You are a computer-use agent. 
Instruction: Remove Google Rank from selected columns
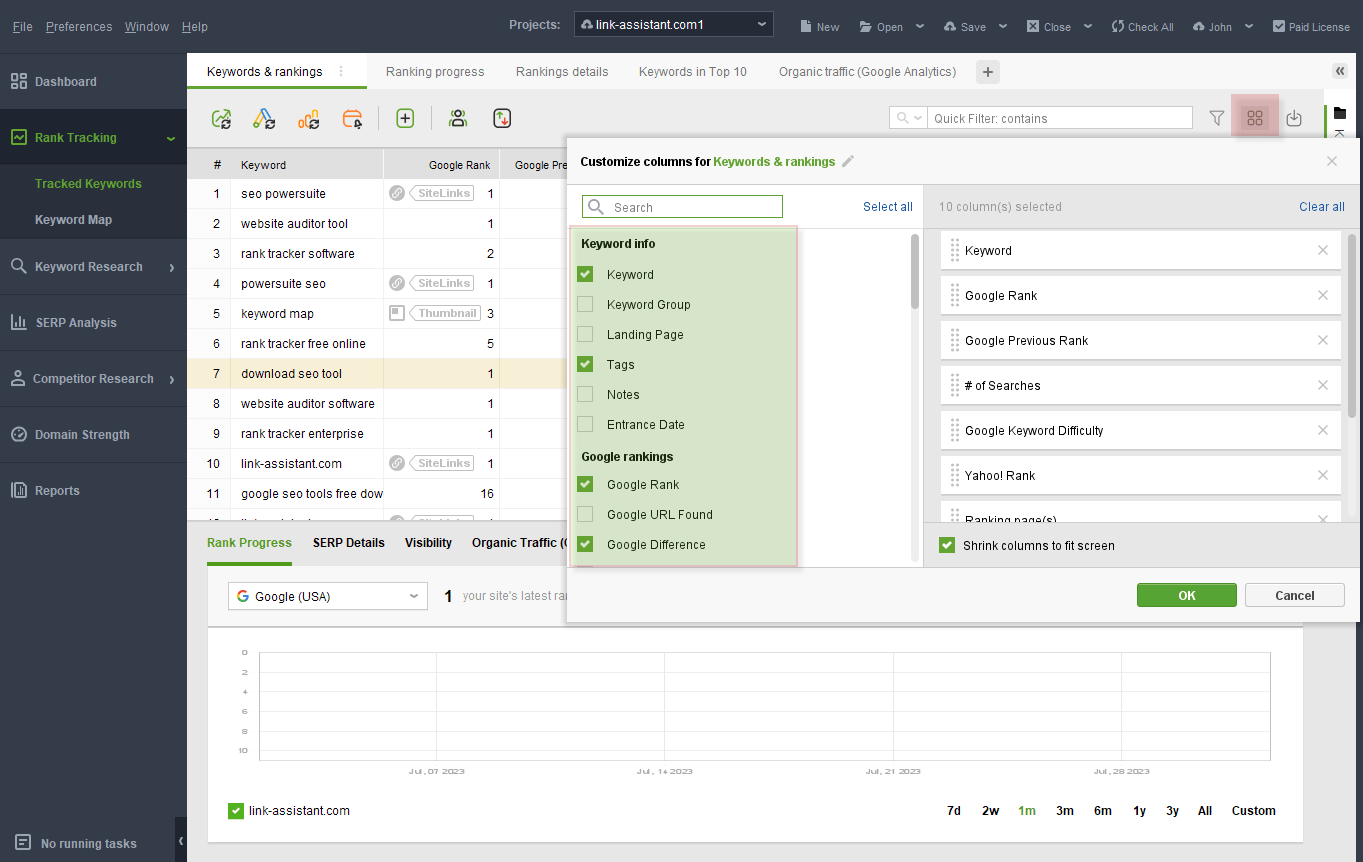[x=1323, y=295]
